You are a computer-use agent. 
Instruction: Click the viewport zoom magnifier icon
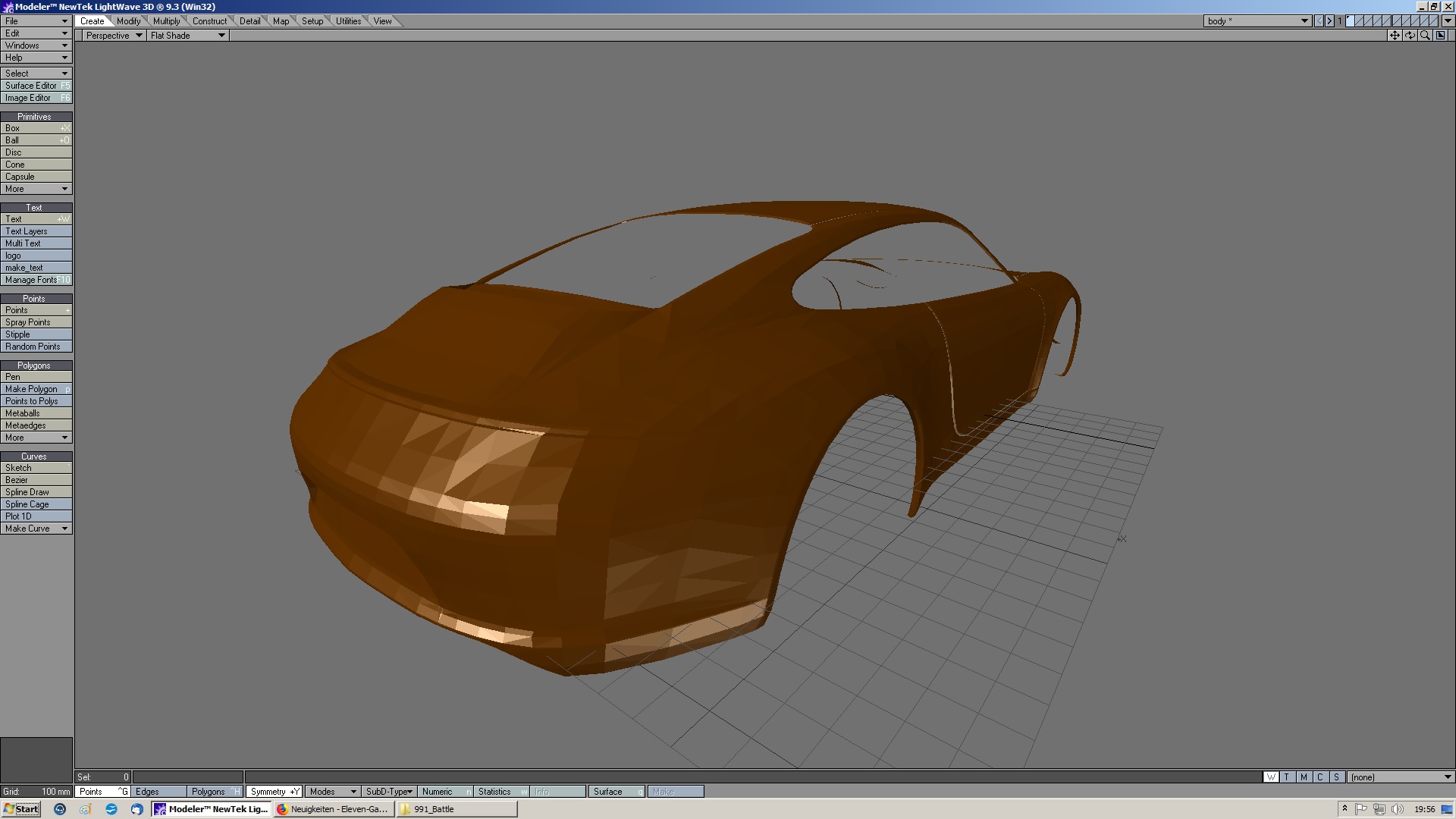[x=1425, y=36]
